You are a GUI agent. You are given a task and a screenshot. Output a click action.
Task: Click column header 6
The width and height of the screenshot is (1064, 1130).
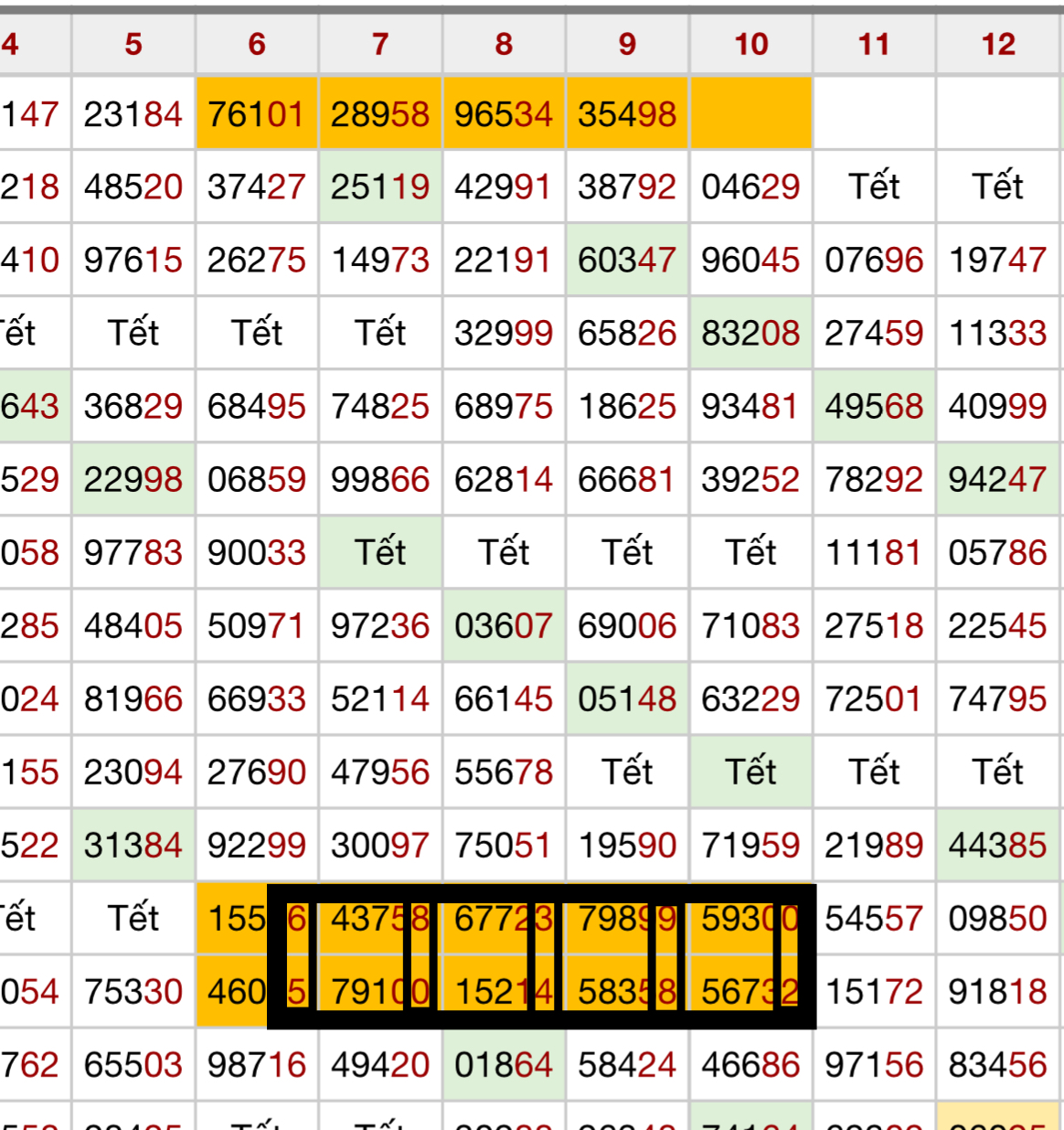(x=257, y=44)
